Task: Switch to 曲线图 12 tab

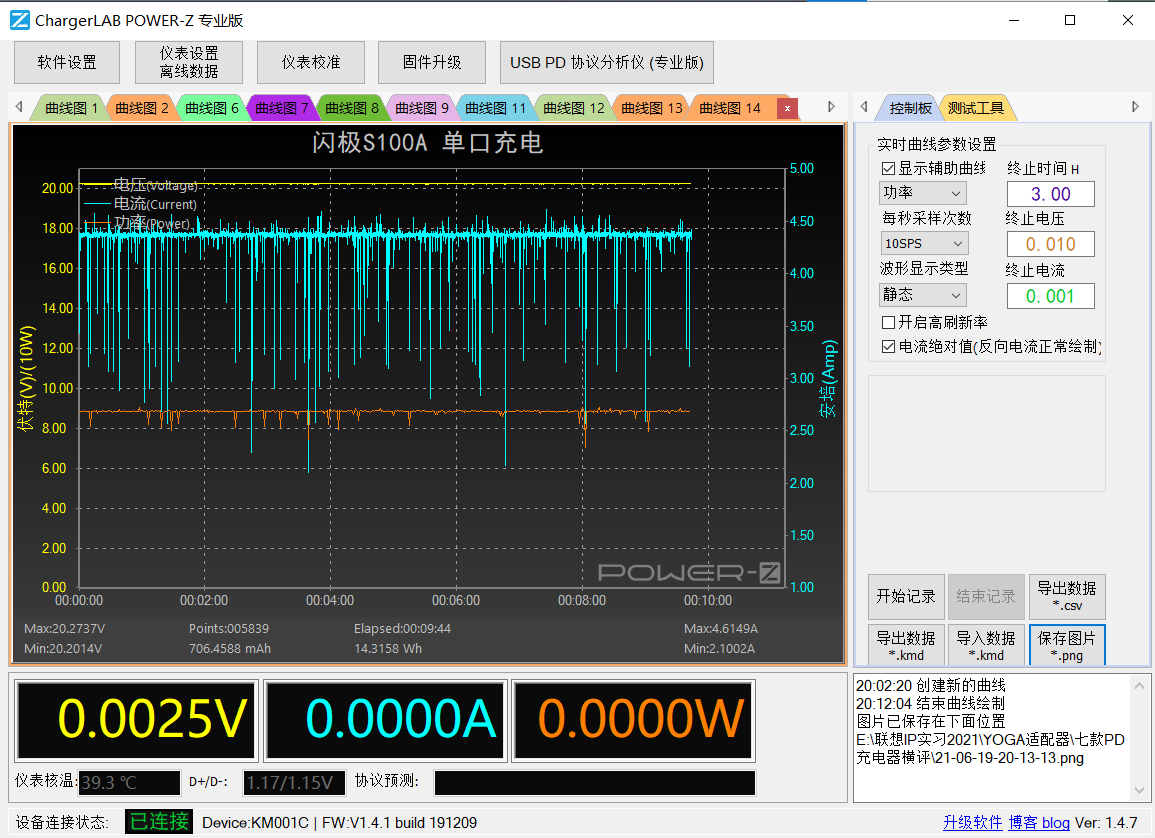Action: (x=573, y=108)
